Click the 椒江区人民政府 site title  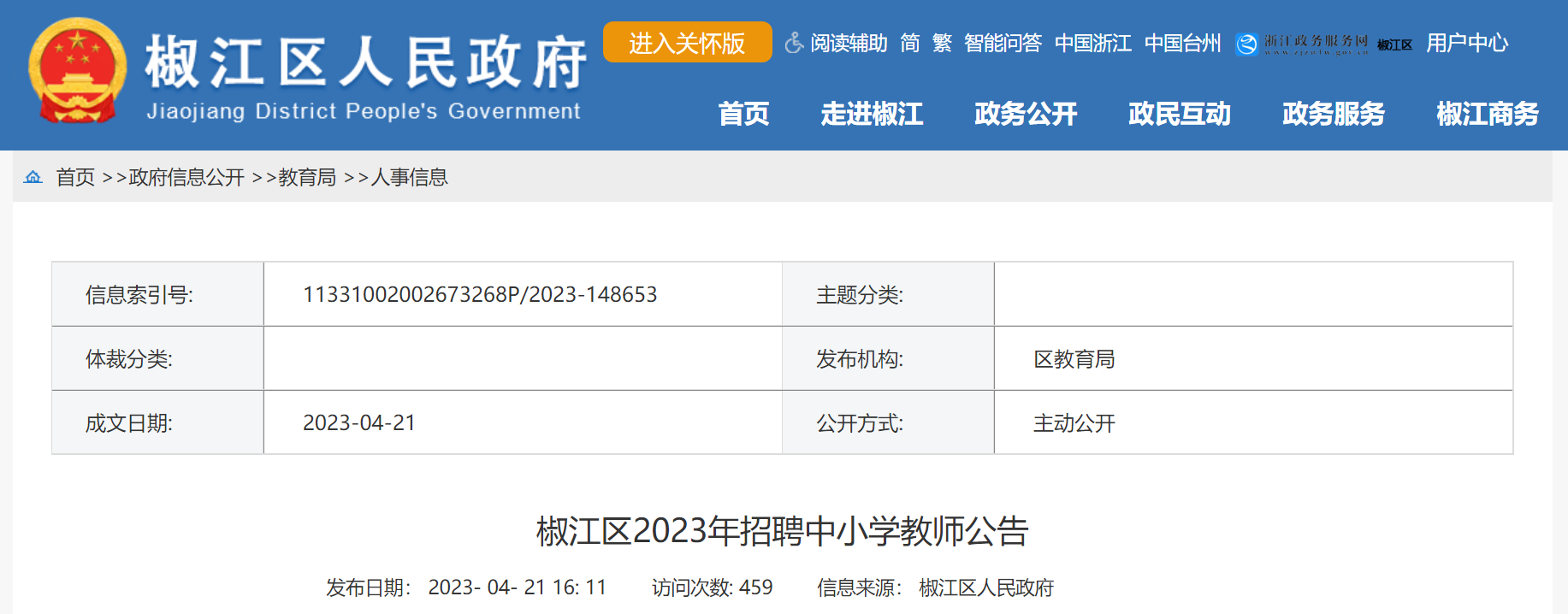(366, 62)
